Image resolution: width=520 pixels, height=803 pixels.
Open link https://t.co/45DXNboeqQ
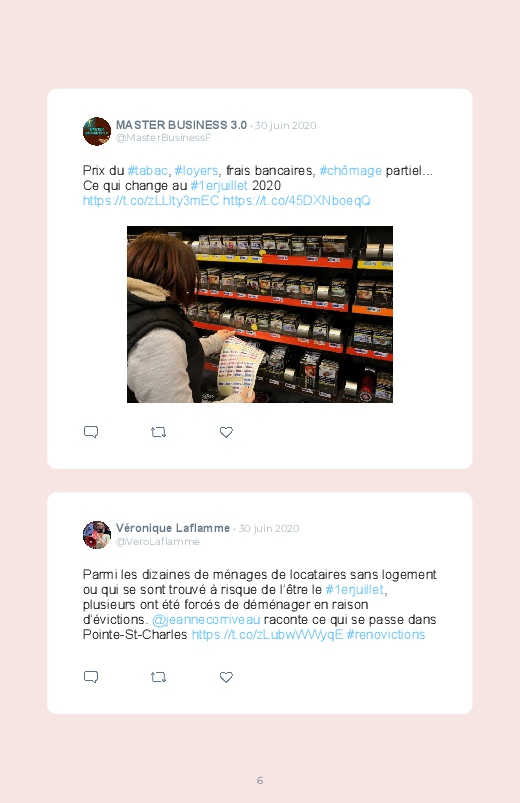297,200
